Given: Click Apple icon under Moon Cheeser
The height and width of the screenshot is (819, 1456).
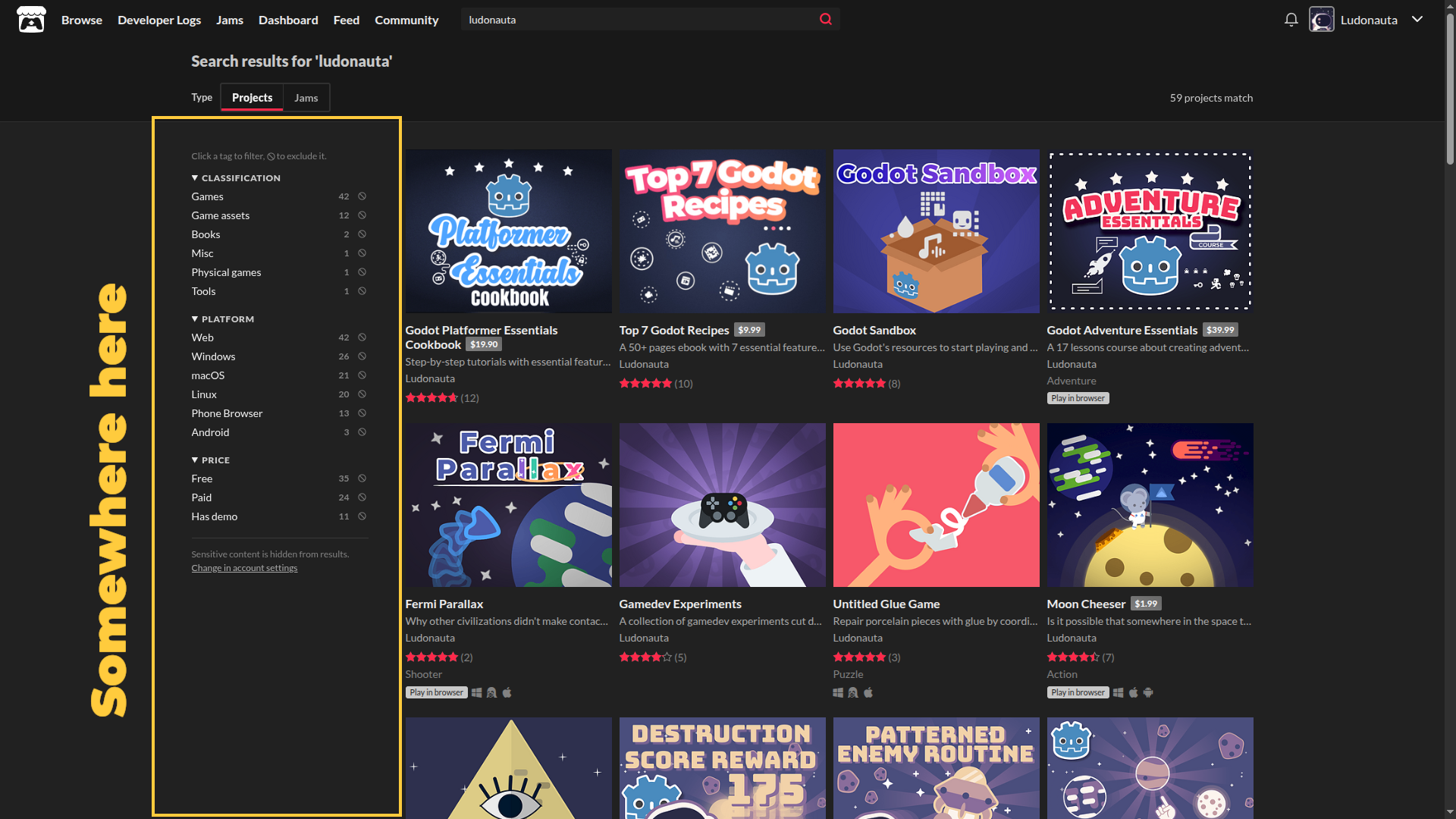Looking at the screenshot, I should point(1134,692).
